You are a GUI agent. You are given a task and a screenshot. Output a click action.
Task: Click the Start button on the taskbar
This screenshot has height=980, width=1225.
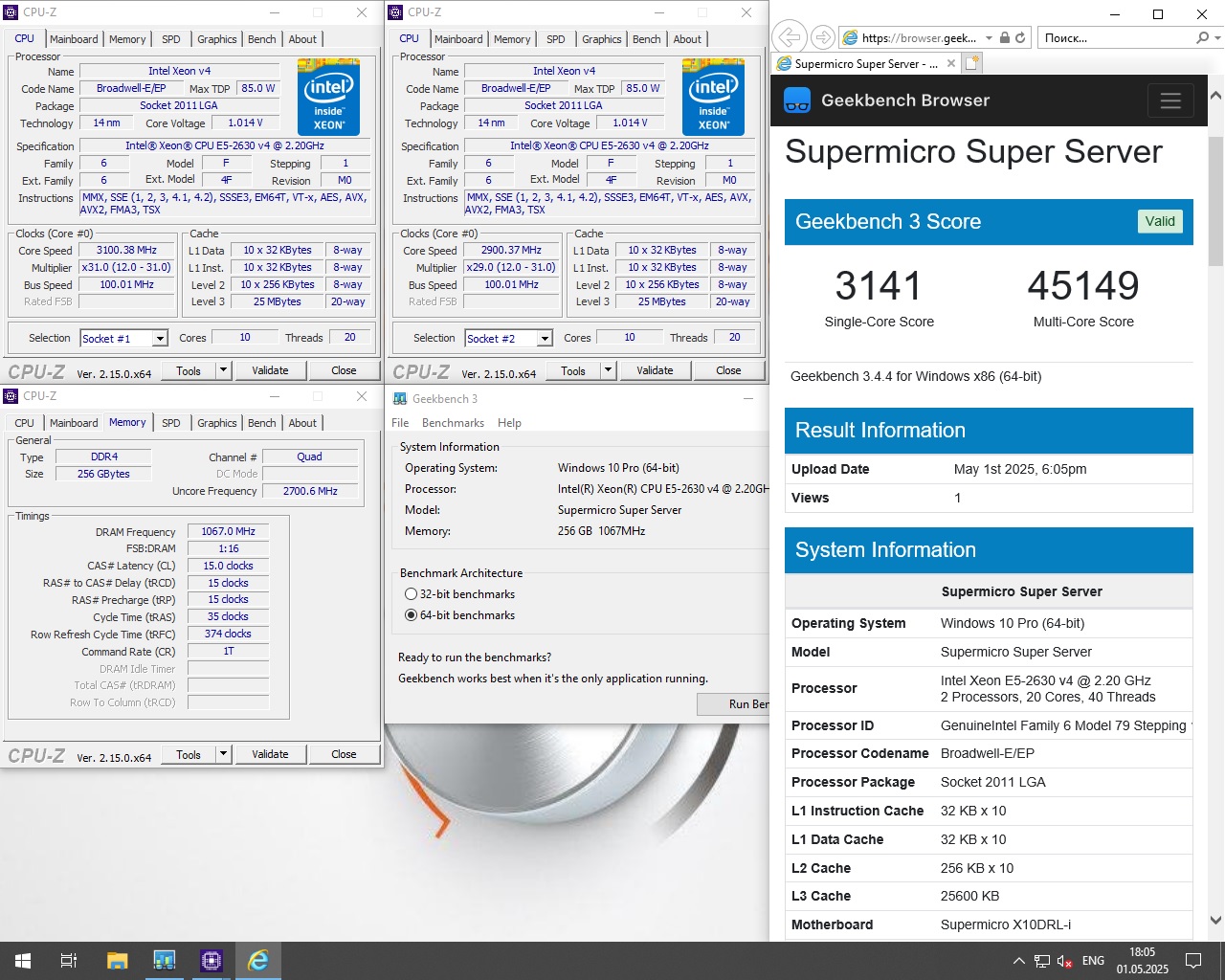click(x=23, y=961)
